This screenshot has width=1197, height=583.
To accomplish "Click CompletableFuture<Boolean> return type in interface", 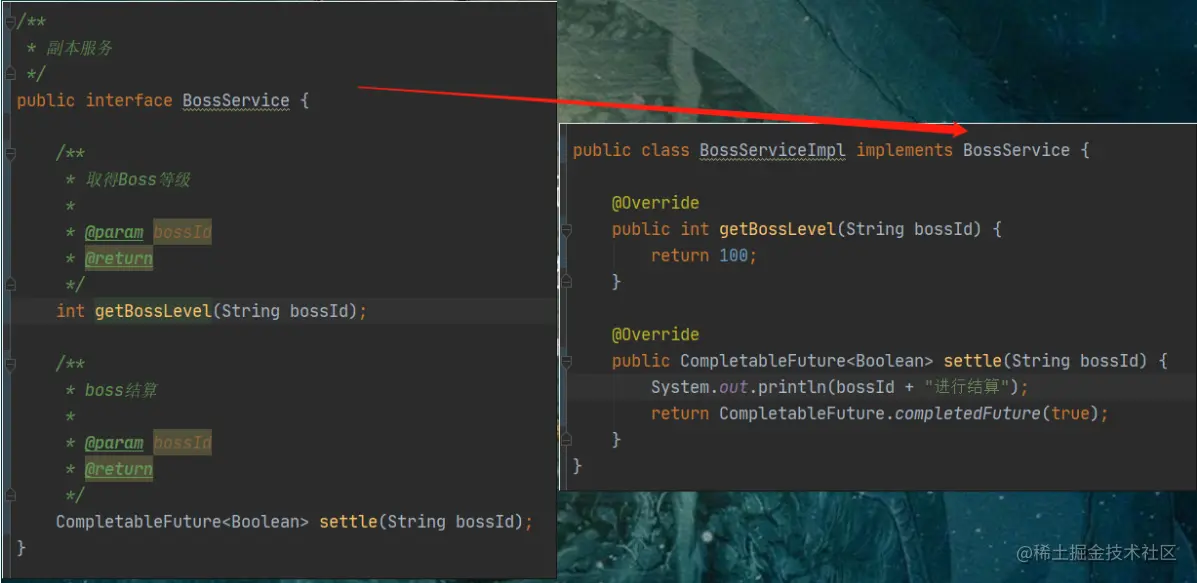I will coord(182,522).
